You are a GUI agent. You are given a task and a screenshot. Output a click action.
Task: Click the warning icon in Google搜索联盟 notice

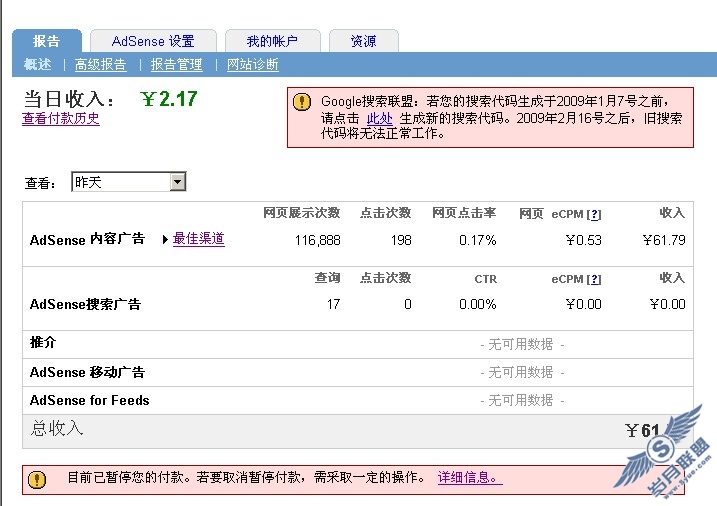[301, 101]
